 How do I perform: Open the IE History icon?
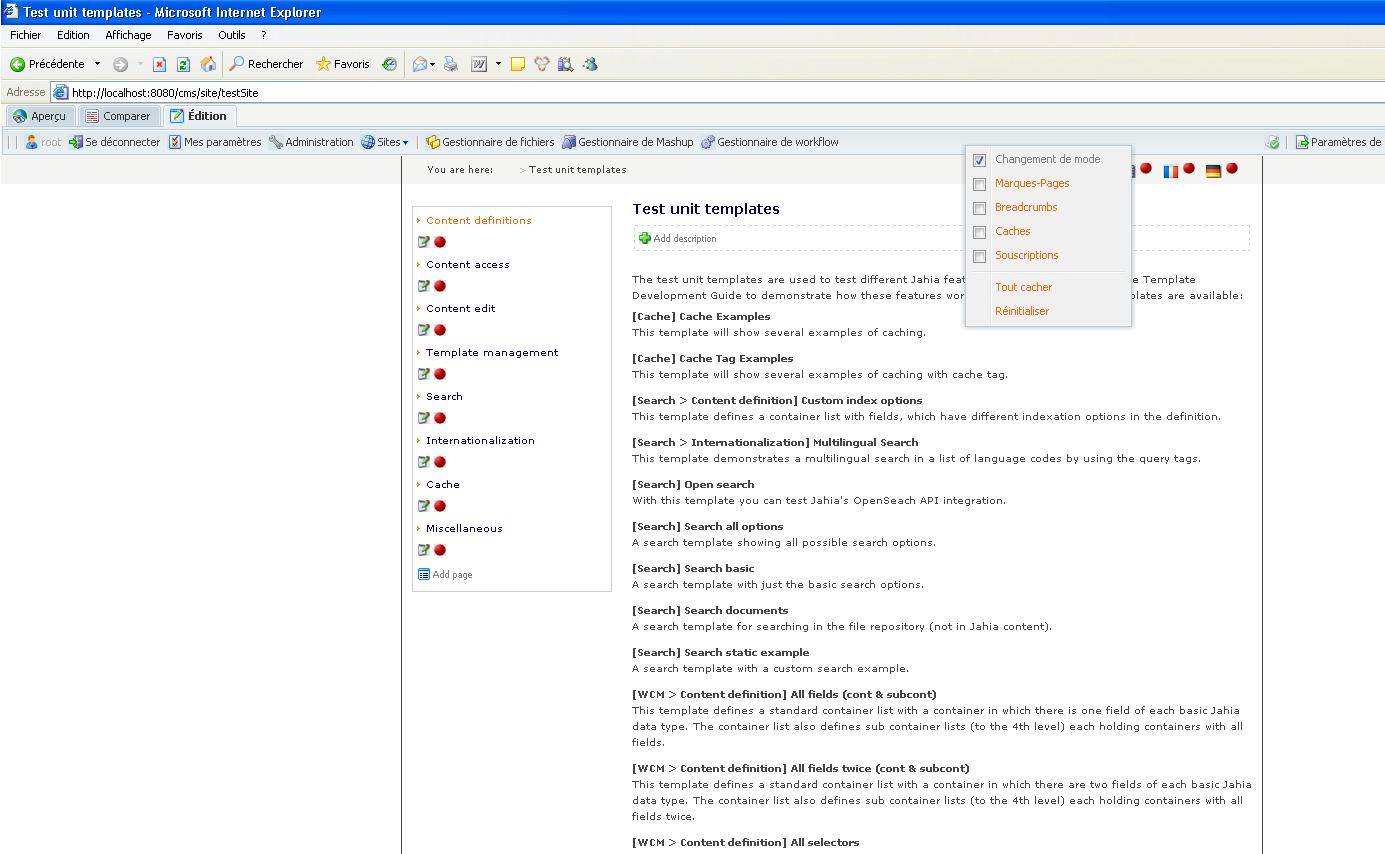pos(389,64)
